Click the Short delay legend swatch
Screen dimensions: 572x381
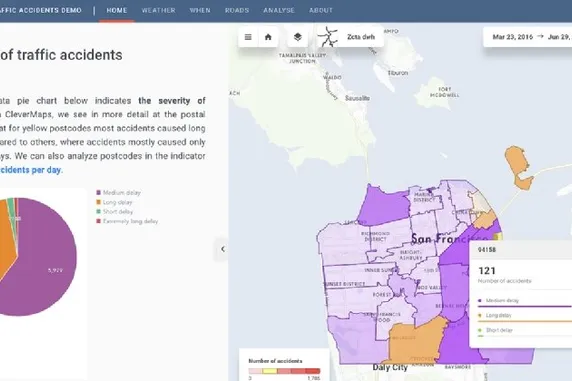(98, 212)
